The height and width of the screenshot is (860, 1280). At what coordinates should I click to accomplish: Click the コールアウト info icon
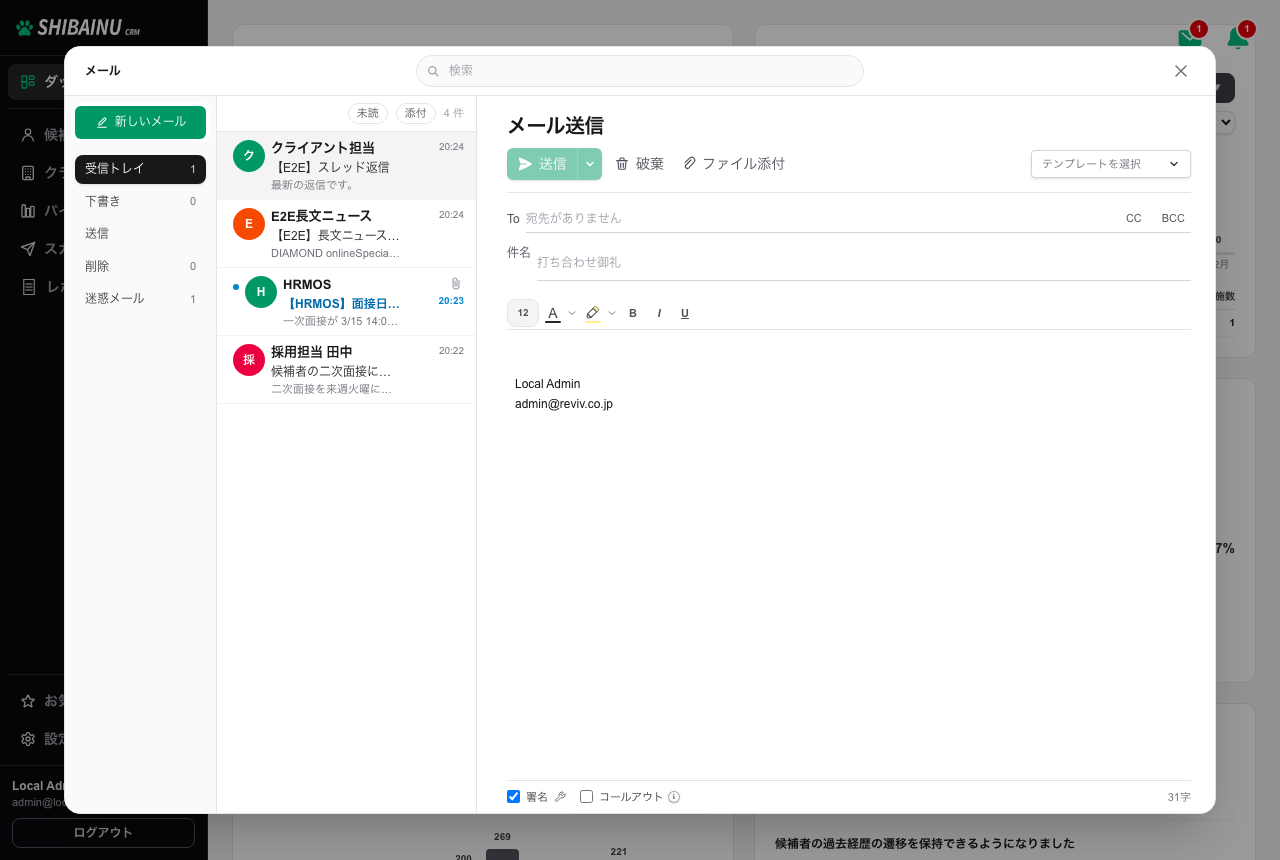(x=674, y=797)
